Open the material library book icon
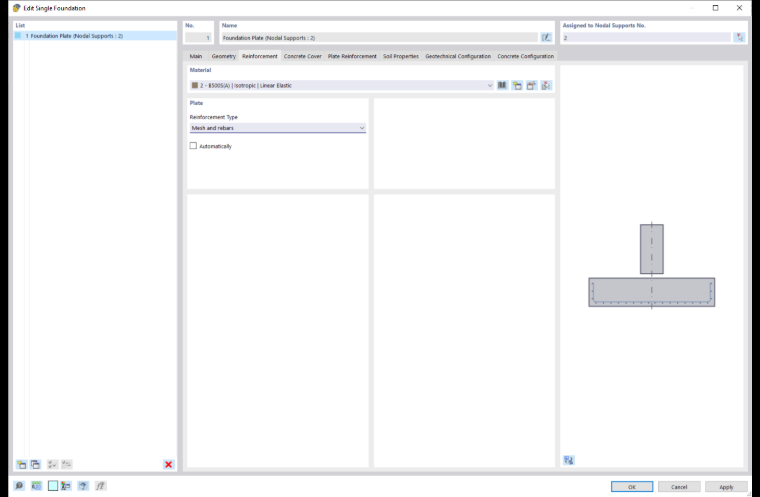Viewport: 760px width, 497px height. tap(502, 85)
